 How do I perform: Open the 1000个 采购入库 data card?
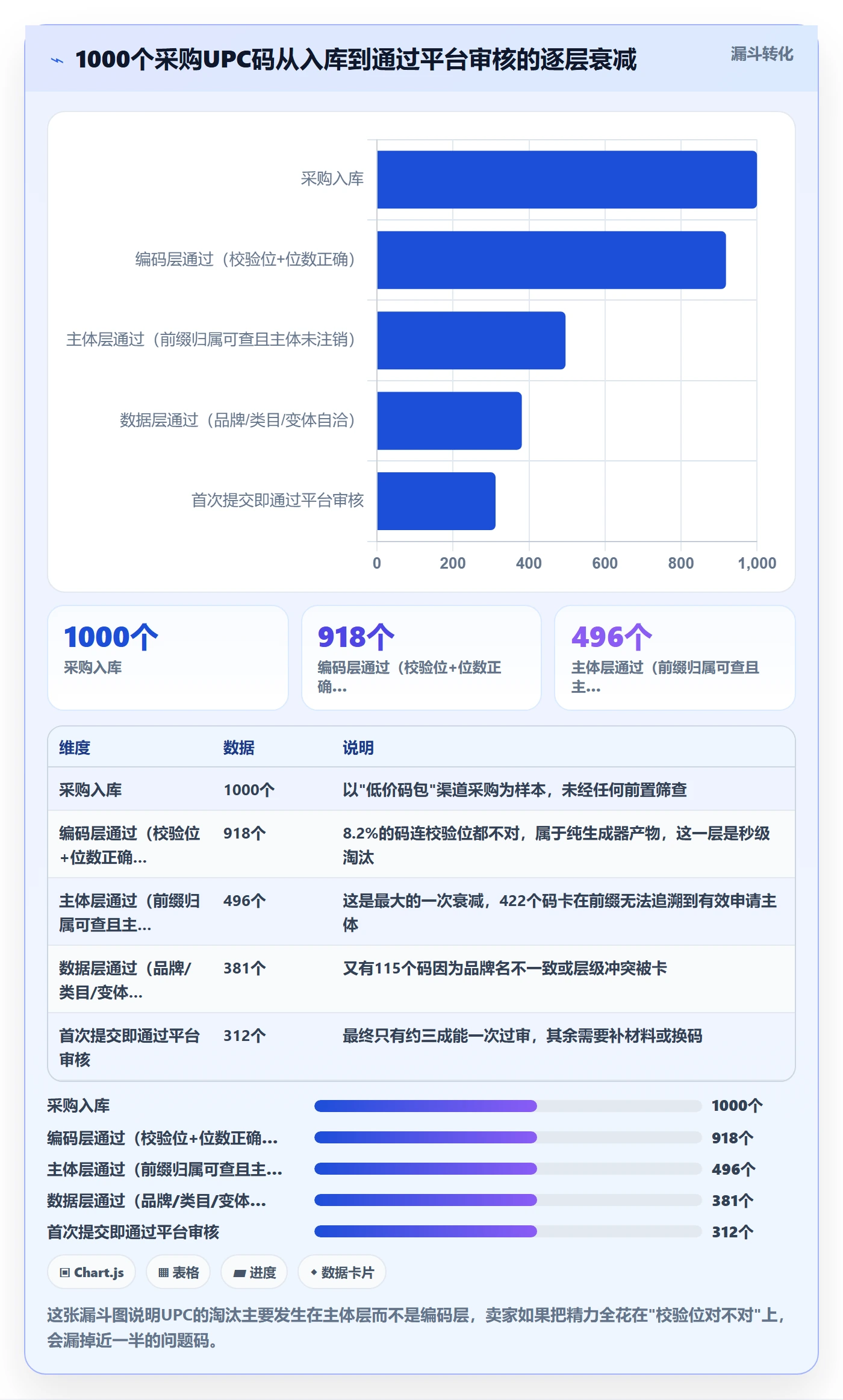(168, 658)
